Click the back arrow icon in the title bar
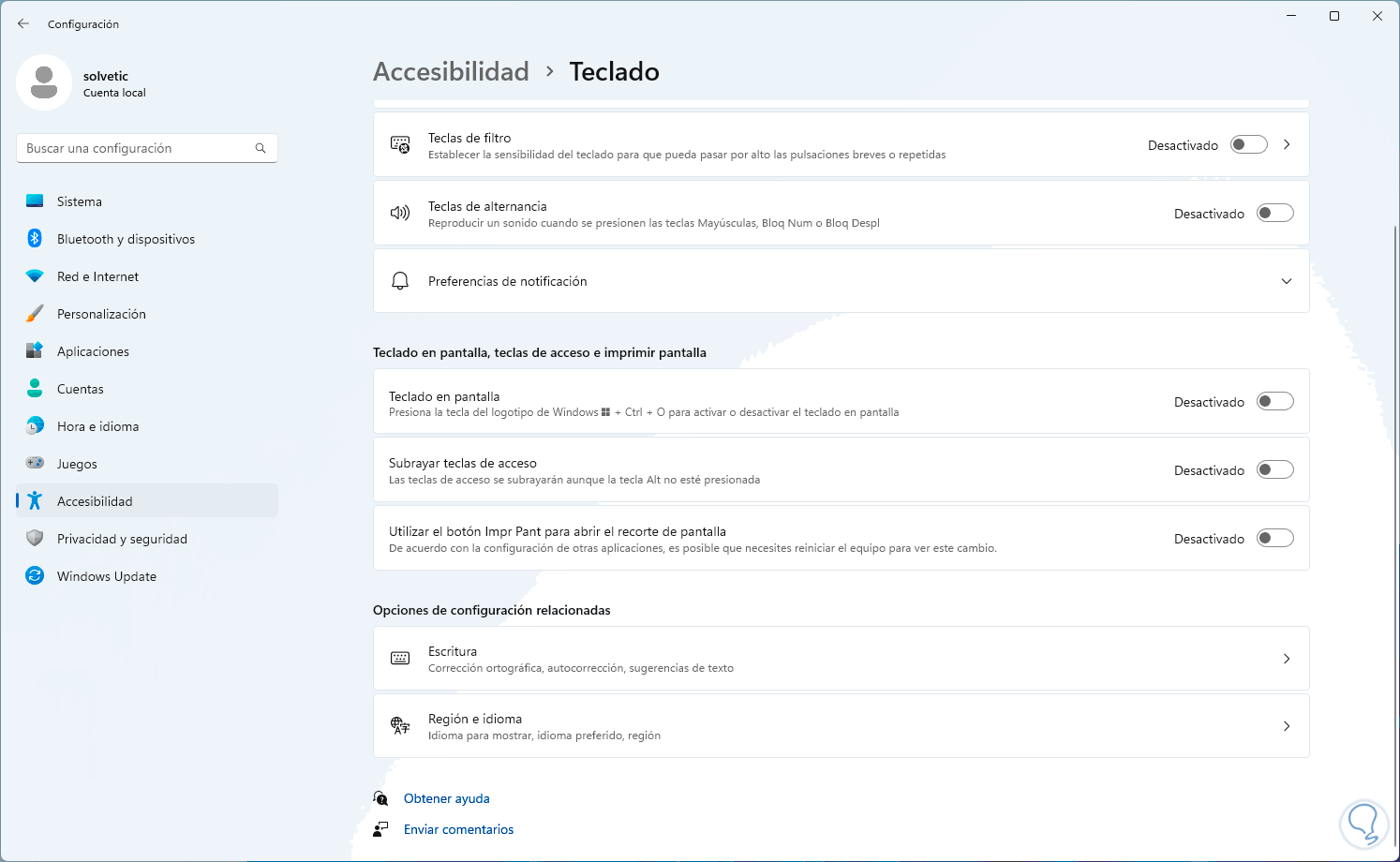The image size is (1400, 862). (23, 23)
